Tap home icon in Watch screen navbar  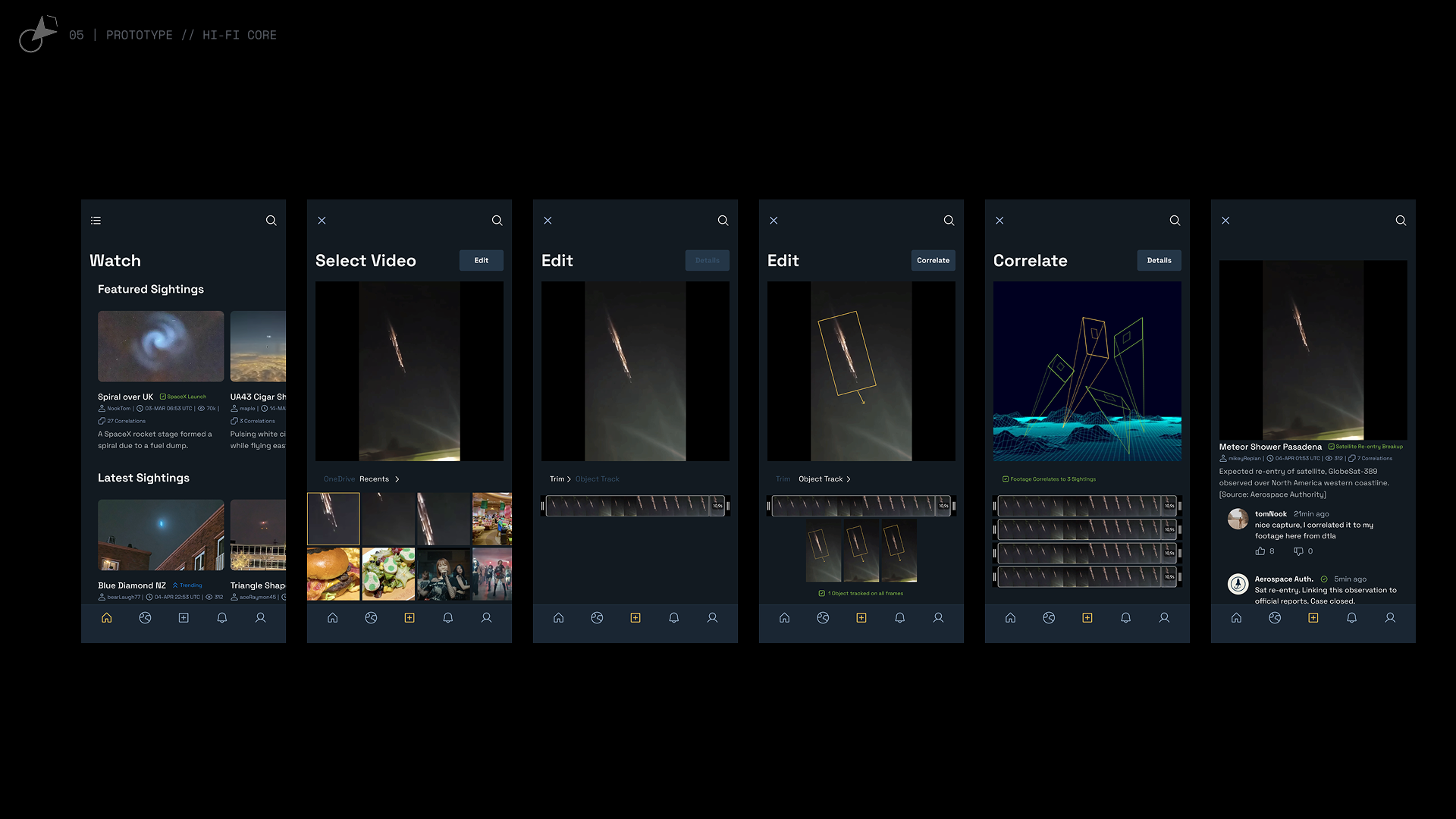pyautogui.click(x=107, y=618)
